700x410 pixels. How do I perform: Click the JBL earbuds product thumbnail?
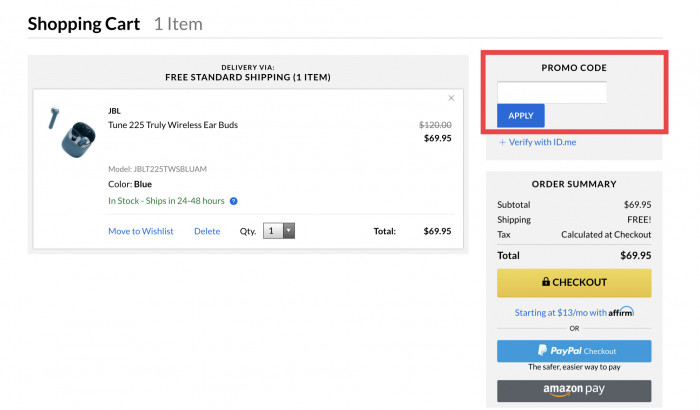point(69,134)
